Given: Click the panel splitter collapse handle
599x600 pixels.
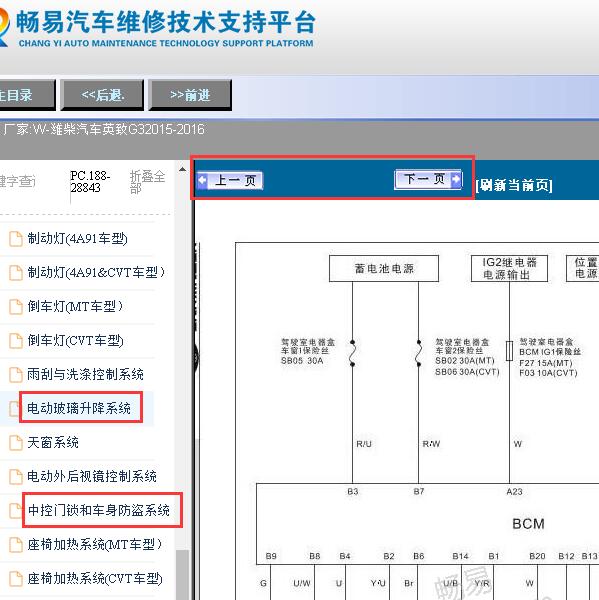Looking at the screenshot, I should pos(196,358).
